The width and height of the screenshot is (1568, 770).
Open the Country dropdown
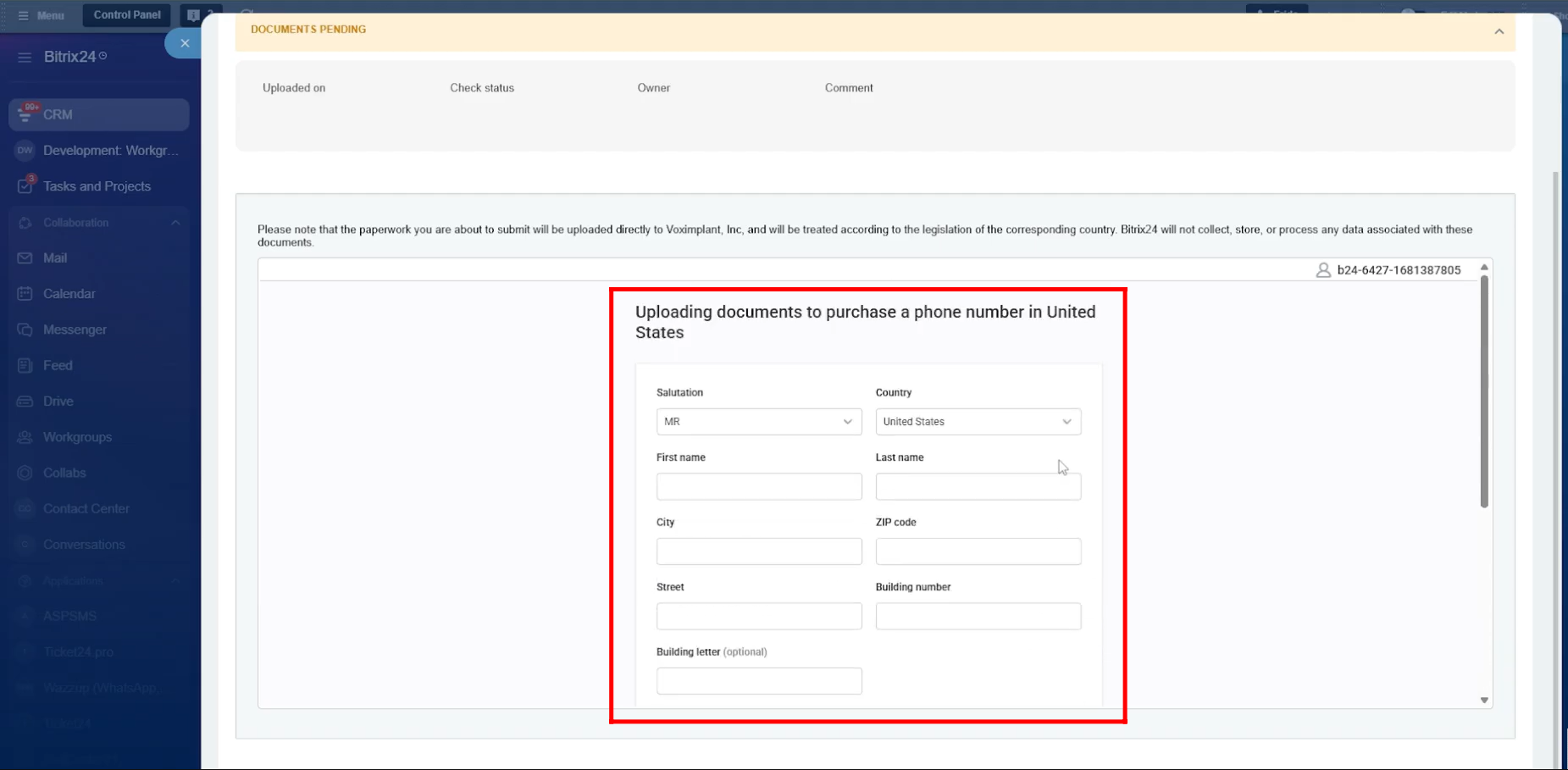978,422
